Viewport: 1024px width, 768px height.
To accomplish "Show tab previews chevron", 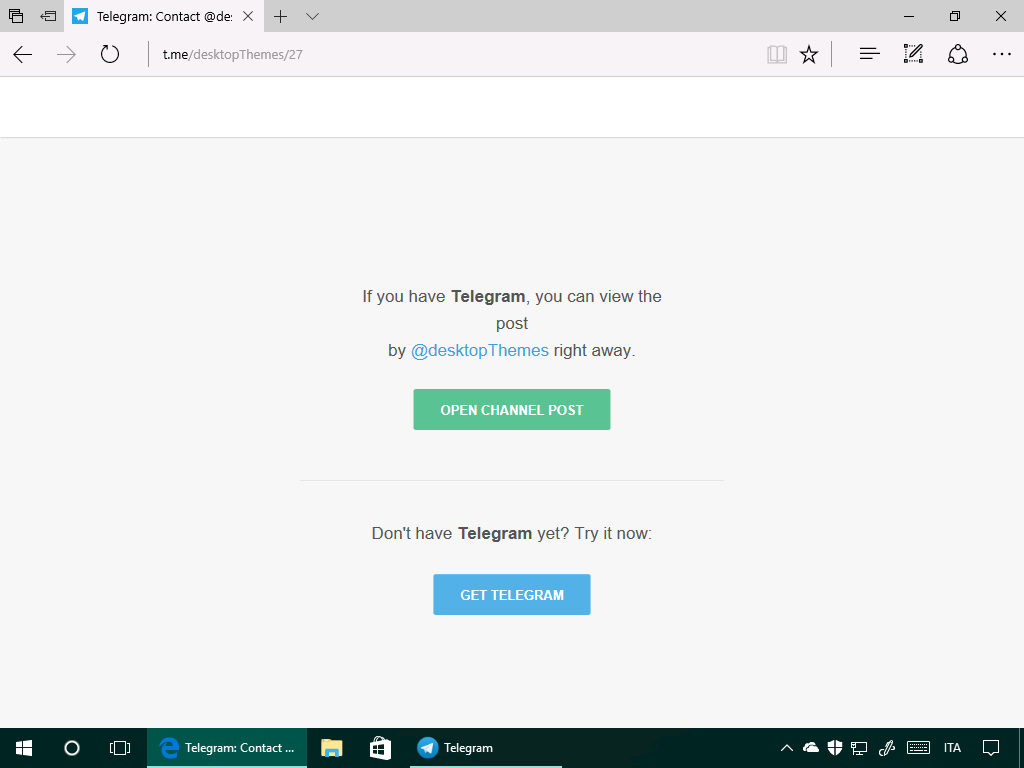I will tap(312, 16).
